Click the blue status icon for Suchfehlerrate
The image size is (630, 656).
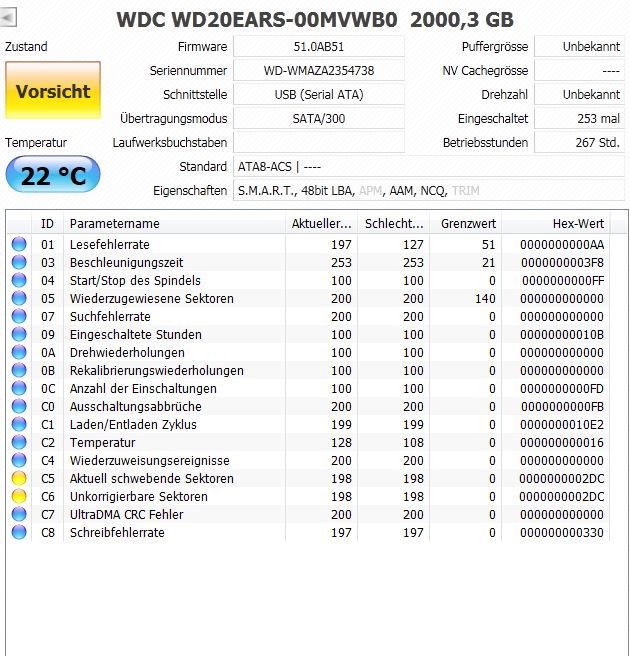click(x=19, y=316)
